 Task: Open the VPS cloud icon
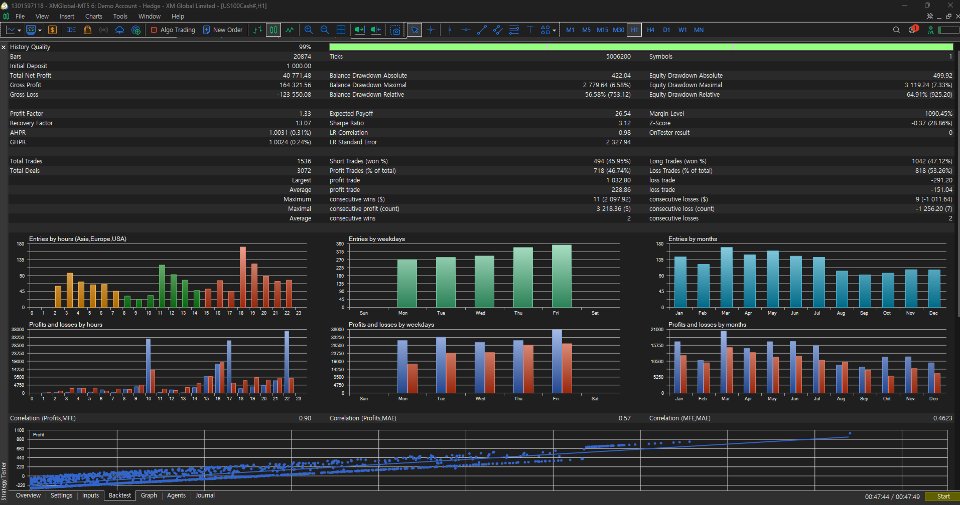(x=119, y=29)
